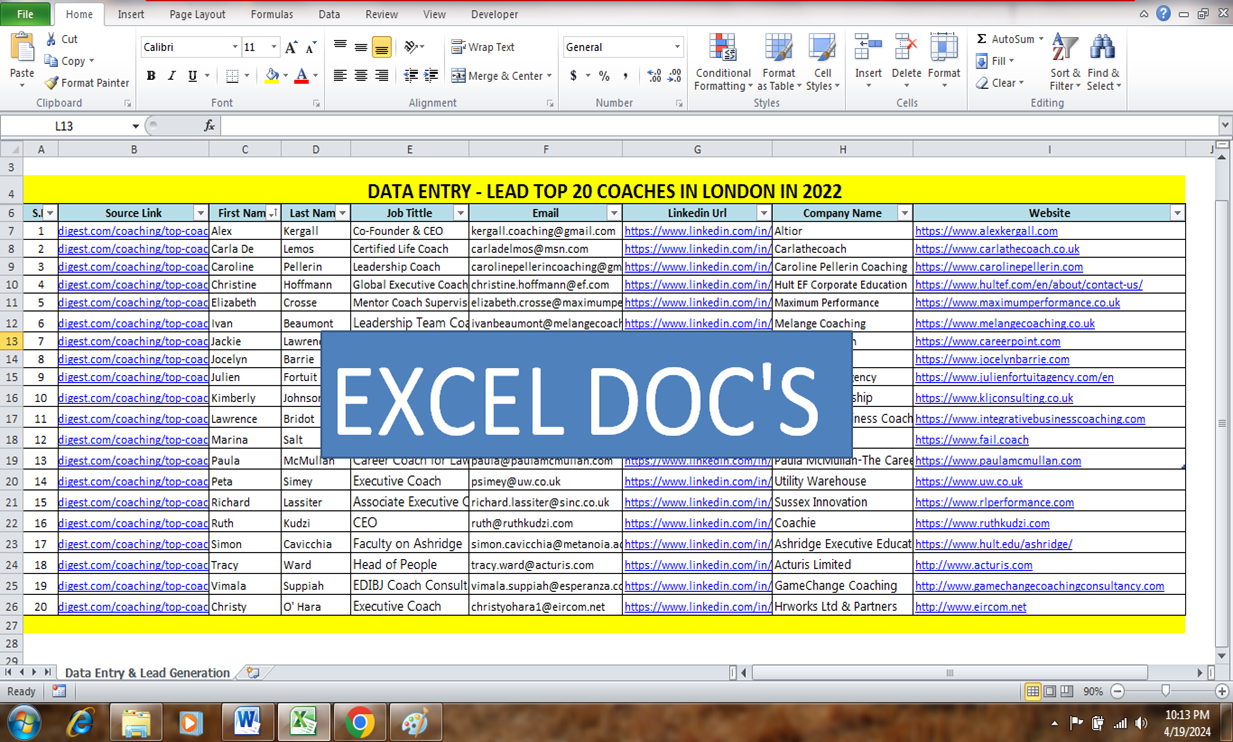
Task: Click Increase Decimal icon
Action: (654, 76)
